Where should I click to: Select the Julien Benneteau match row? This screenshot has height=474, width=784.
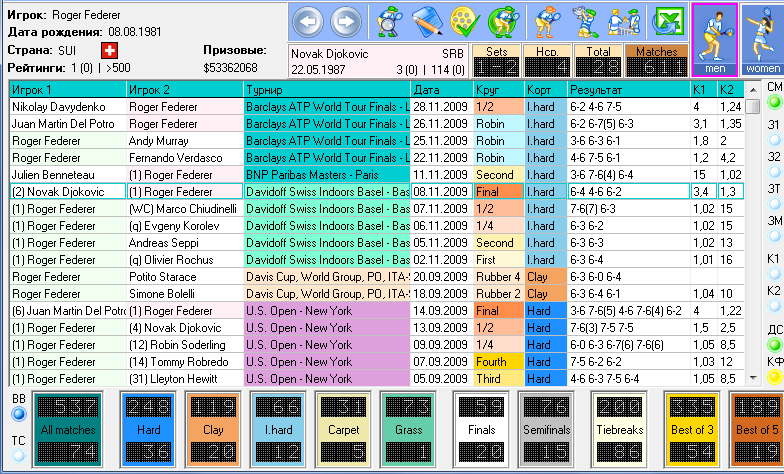376,175
